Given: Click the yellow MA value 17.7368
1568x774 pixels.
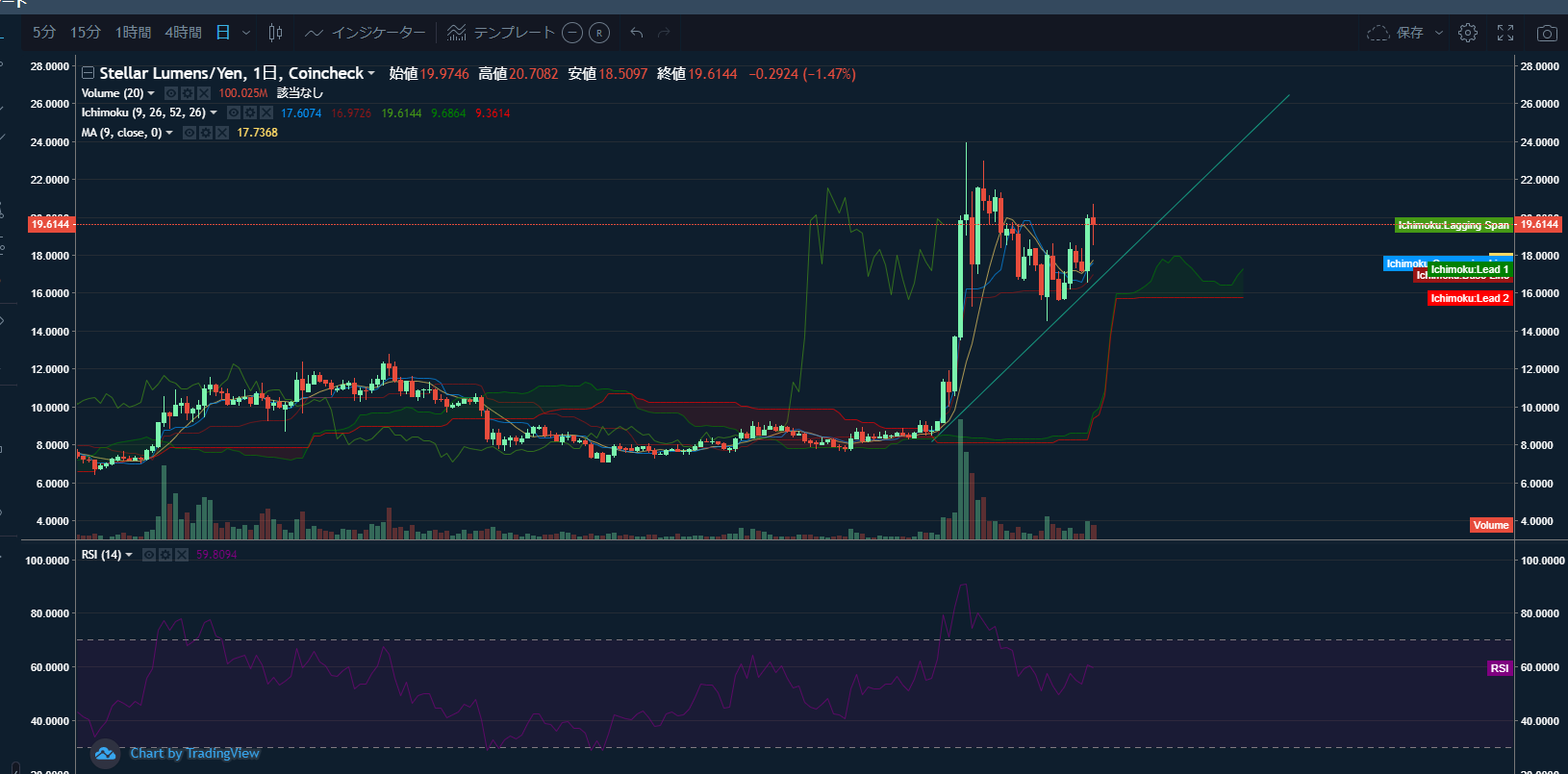Looking at the screenshot, I should 257,133.
